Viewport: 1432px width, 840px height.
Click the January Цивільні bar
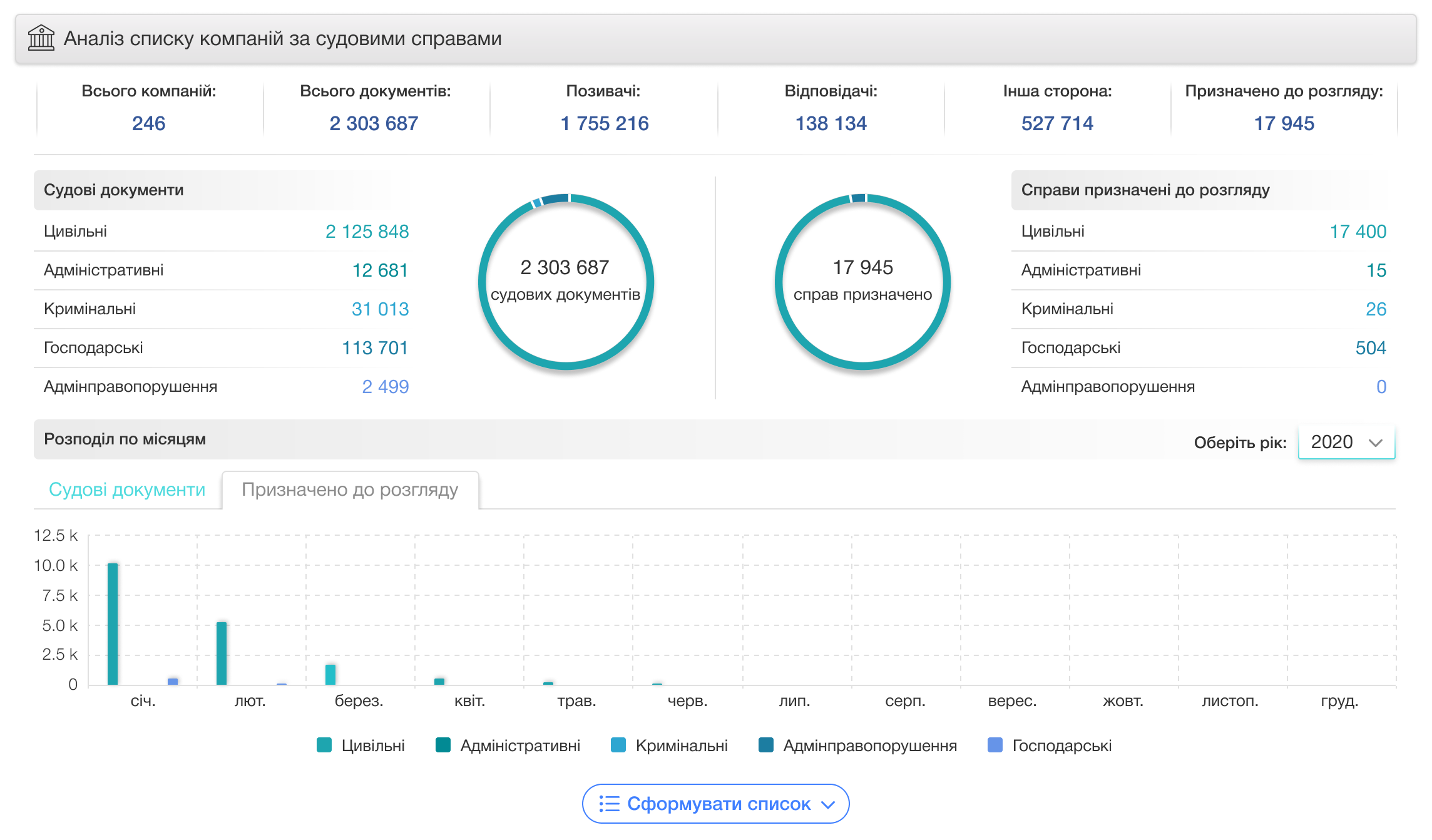click(x=113, y=623)
